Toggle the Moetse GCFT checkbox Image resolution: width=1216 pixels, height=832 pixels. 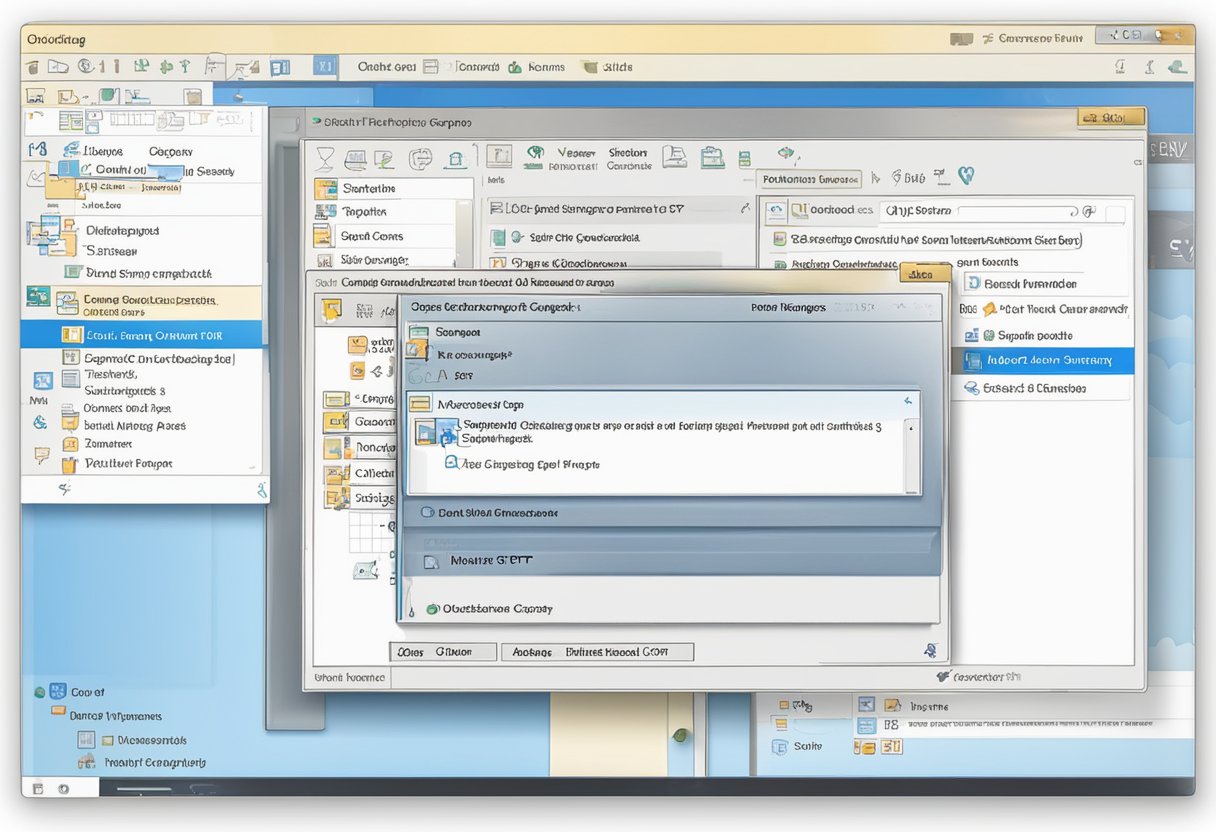(431, 561)
